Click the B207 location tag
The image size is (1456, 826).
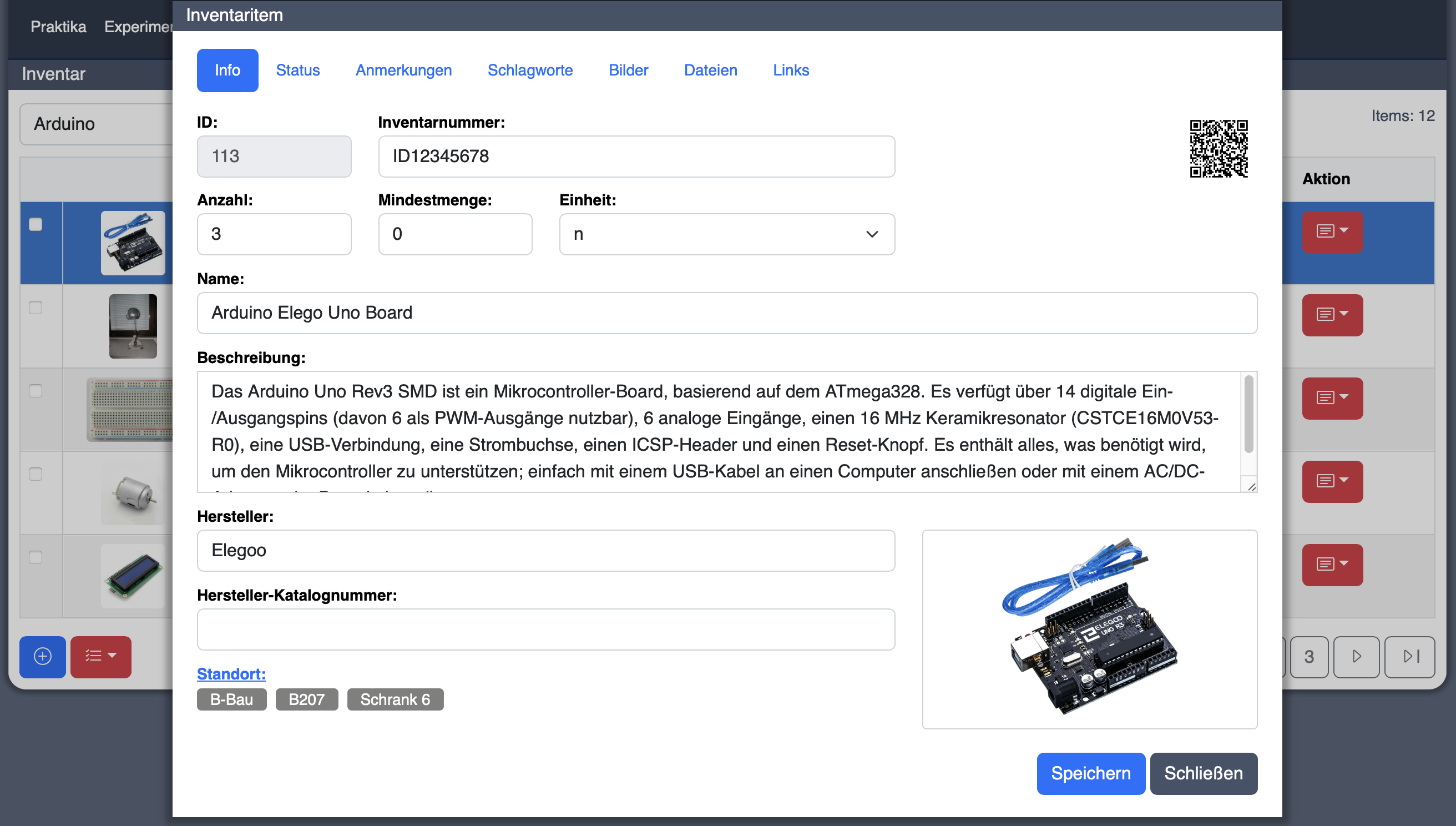307,699
